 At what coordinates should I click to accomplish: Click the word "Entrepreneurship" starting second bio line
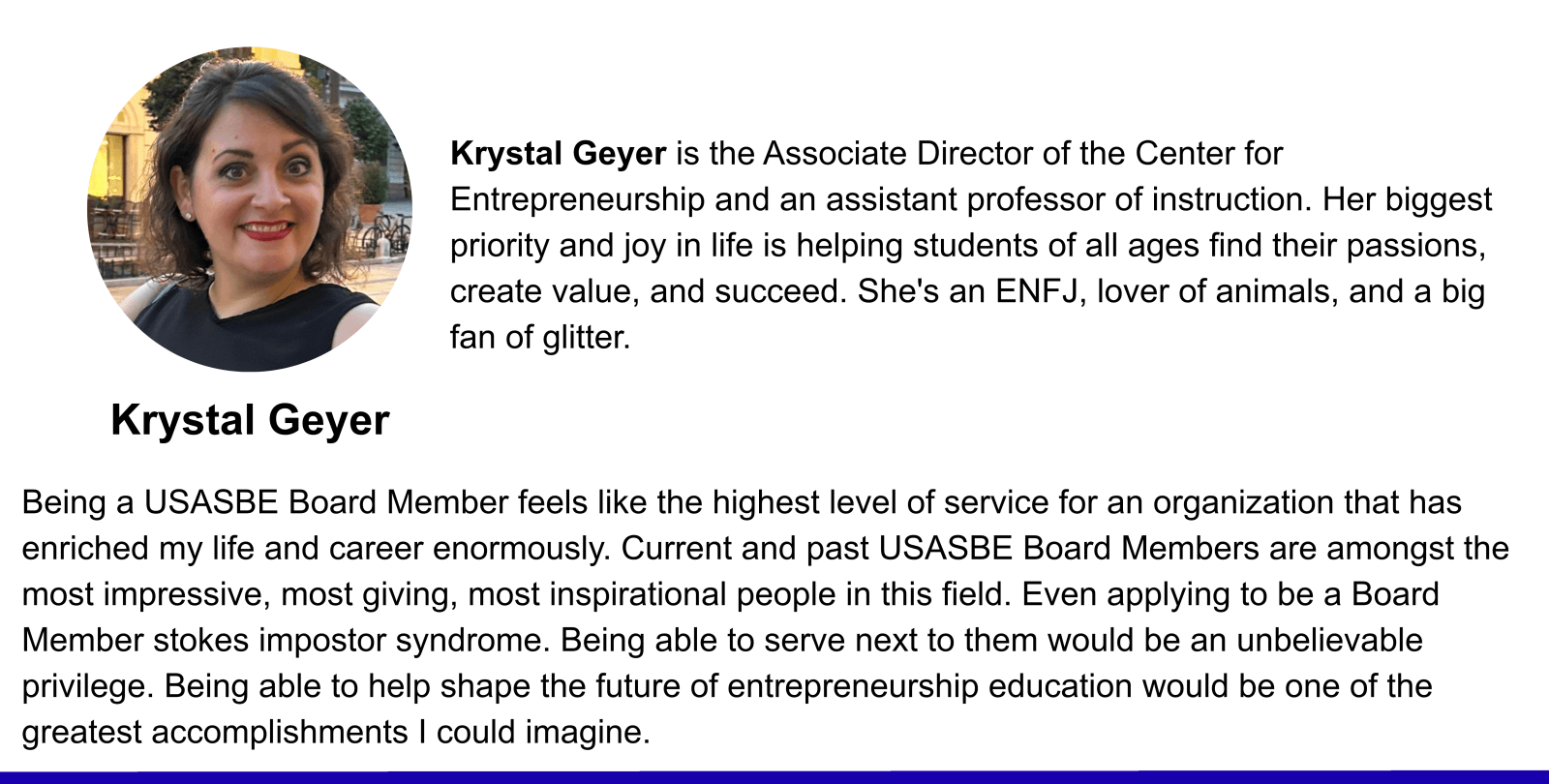coord(577,199)
